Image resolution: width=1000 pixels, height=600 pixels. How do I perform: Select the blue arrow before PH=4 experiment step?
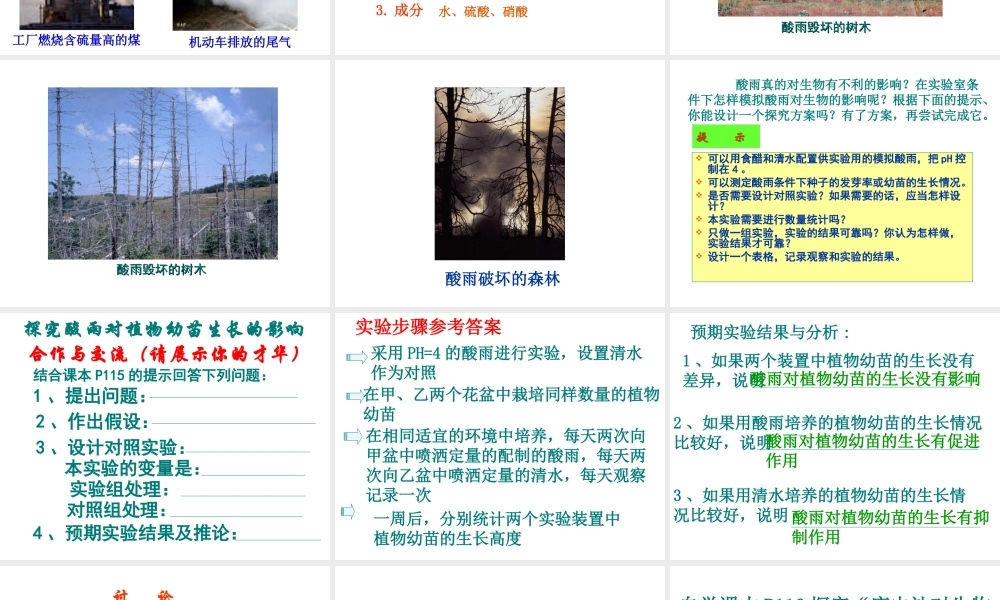[355, 356]
